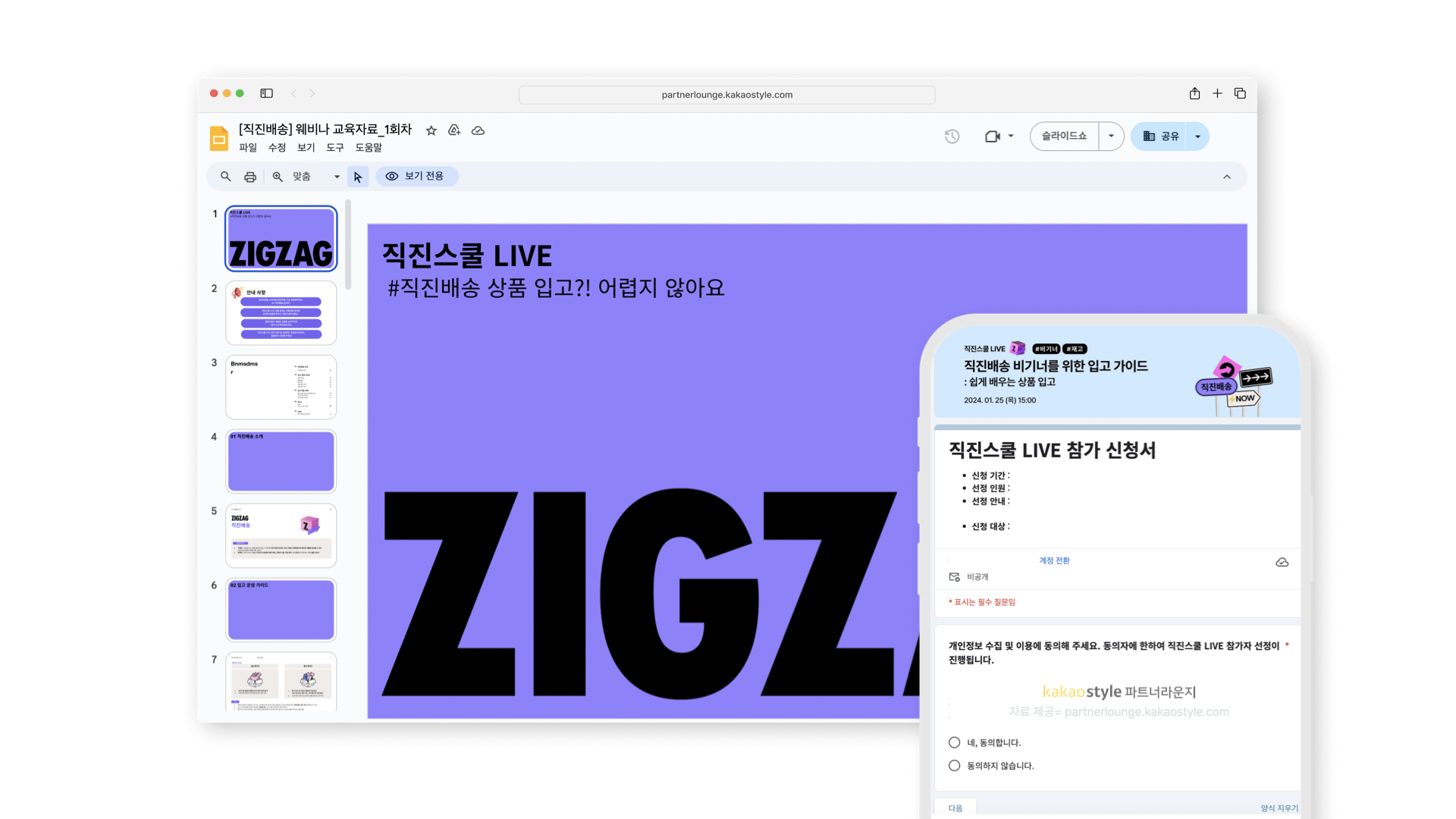The image size is (1456, 819).
Task: Click the 신청 대상 bullet text
Action: (x=990, y=526)
